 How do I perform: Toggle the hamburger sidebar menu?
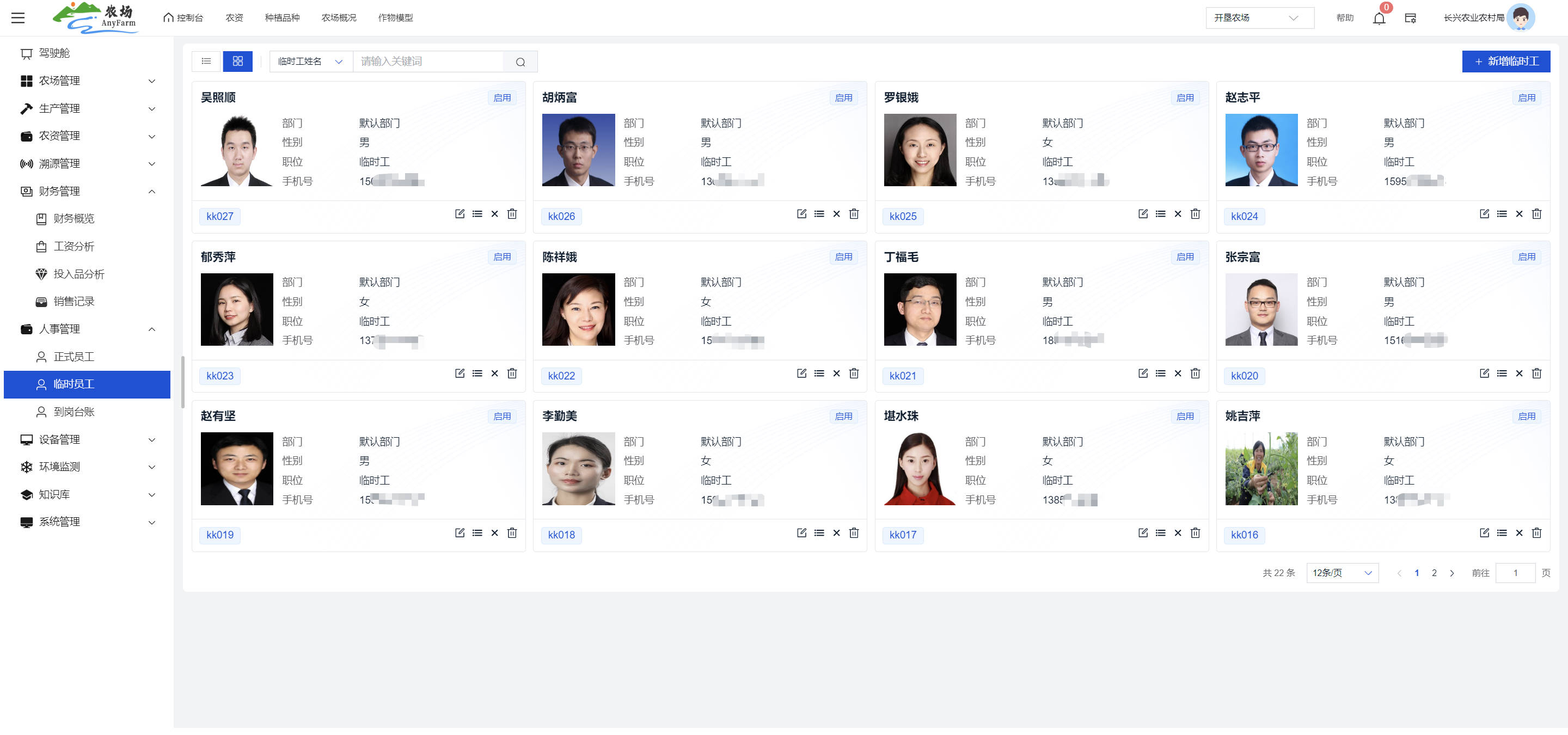coord(19,17)
